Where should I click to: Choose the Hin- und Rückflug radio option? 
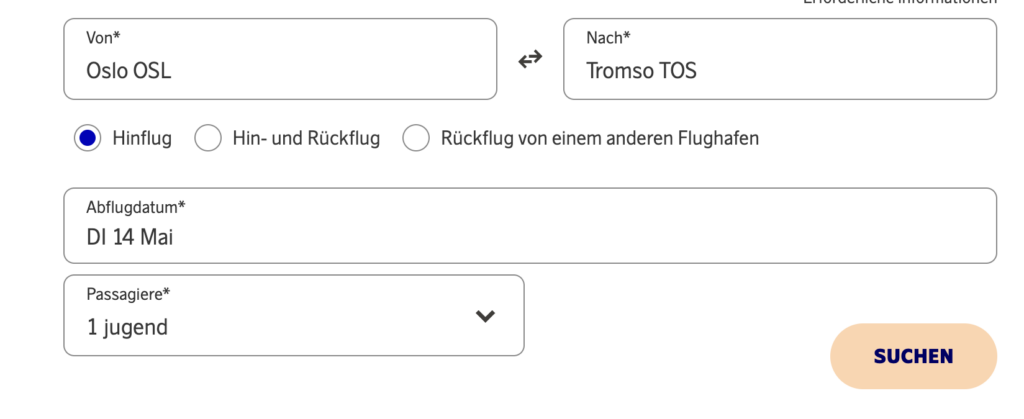pos(208,138)
